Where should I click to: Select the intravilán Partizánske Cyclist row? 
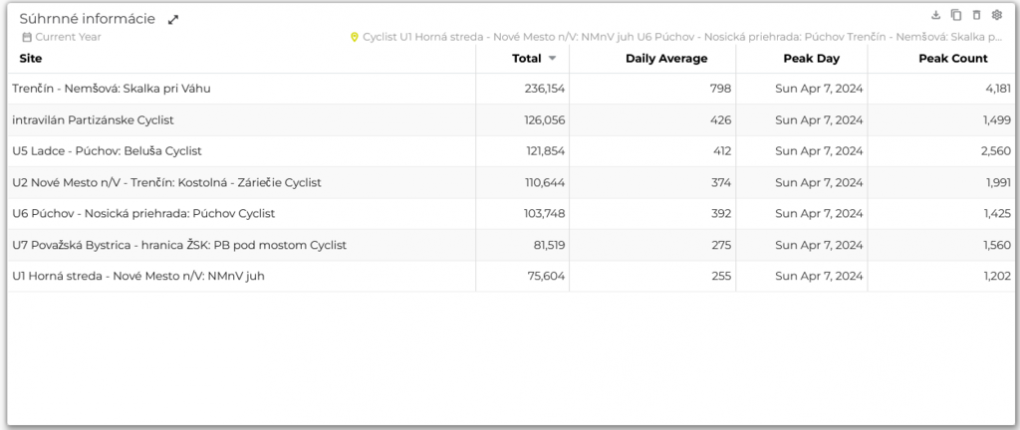click(510, 120)
